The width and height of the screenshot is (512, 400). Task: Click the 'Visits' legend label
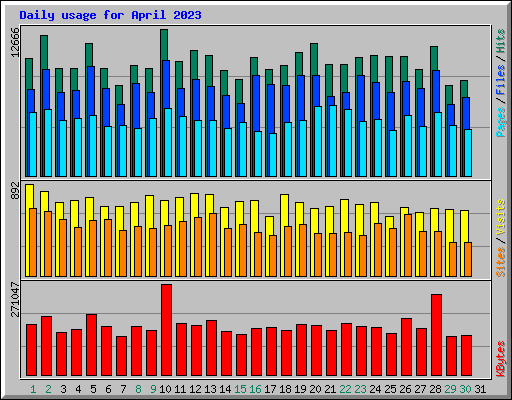(x=500, y=218)
